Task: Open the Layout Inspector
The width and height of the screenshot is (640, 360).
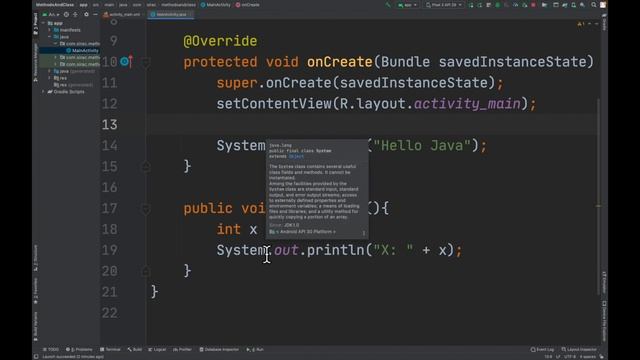Action: click(x=579, y=349)
